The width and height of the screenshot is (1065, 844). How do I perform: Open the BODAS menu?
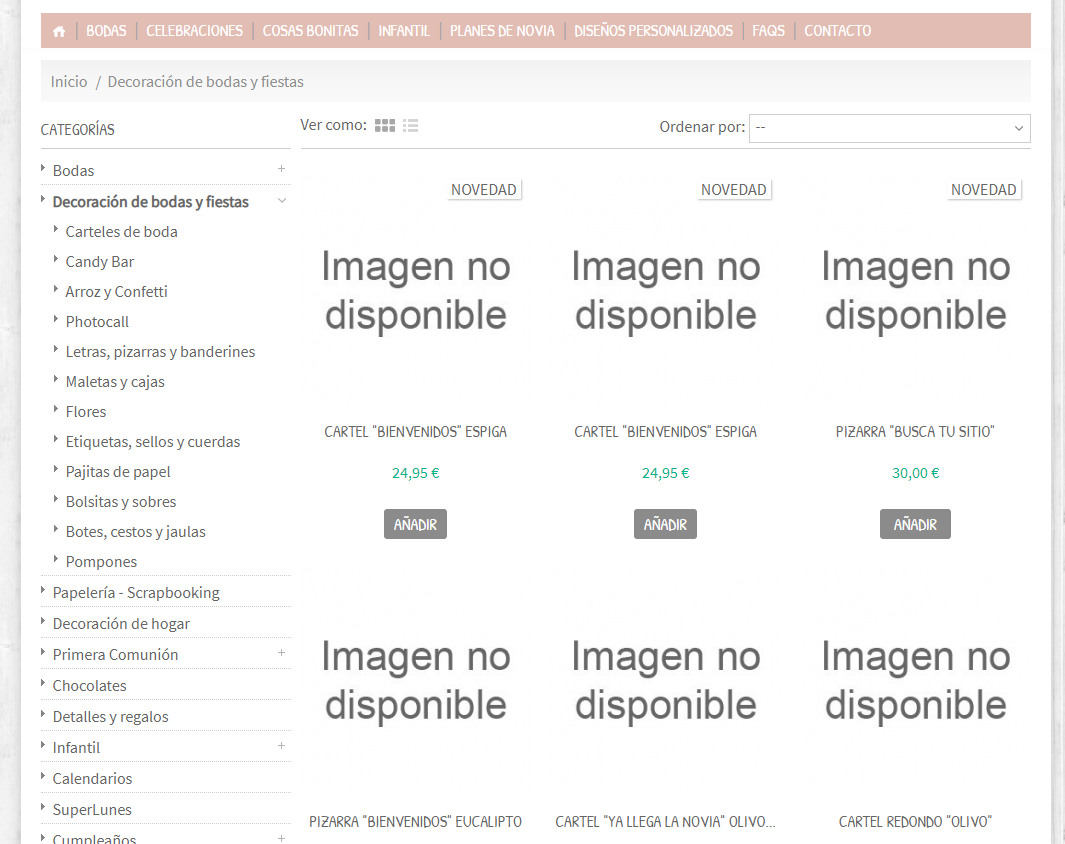pyautogui.click(x=106, y=31)
